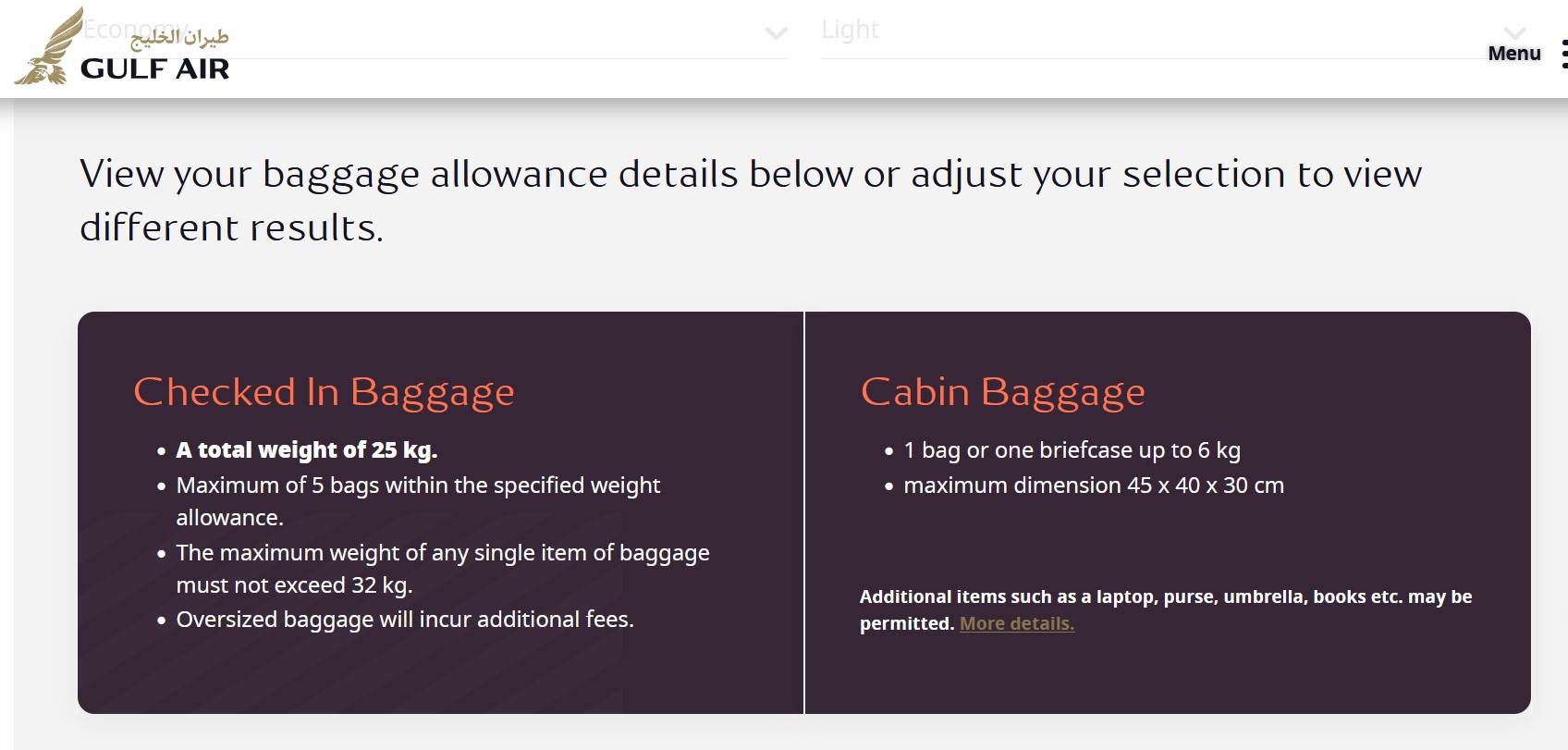The height and width of the screenshot is (750, 1568).
Task: Click the Checked In Baggage heading
Action: pyautogui.click(x=324, y=392)
